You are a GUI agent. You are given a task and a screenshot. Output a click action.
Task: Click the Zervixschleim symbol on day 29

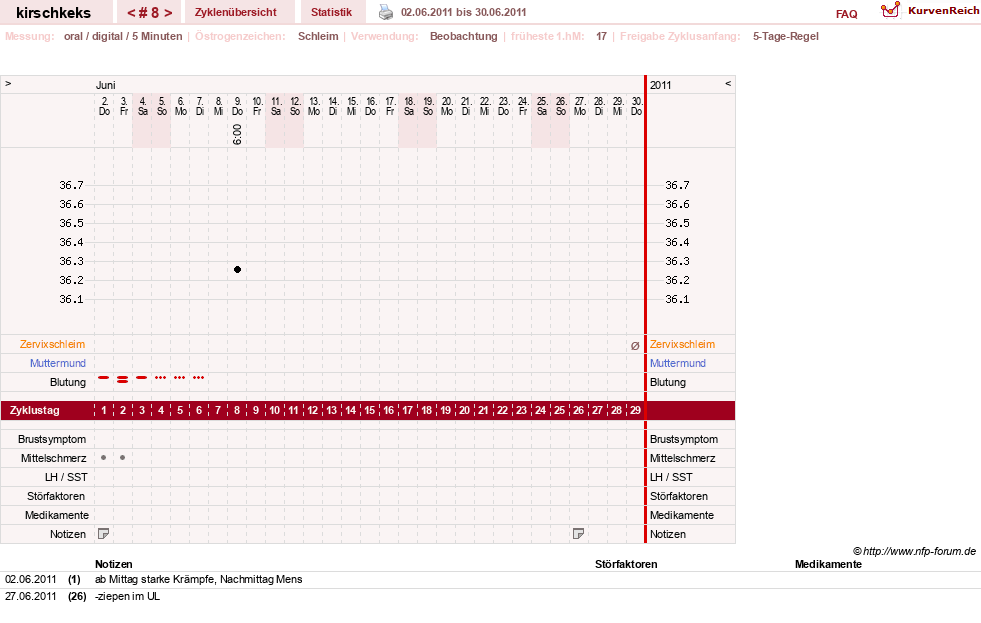point(635,345)
